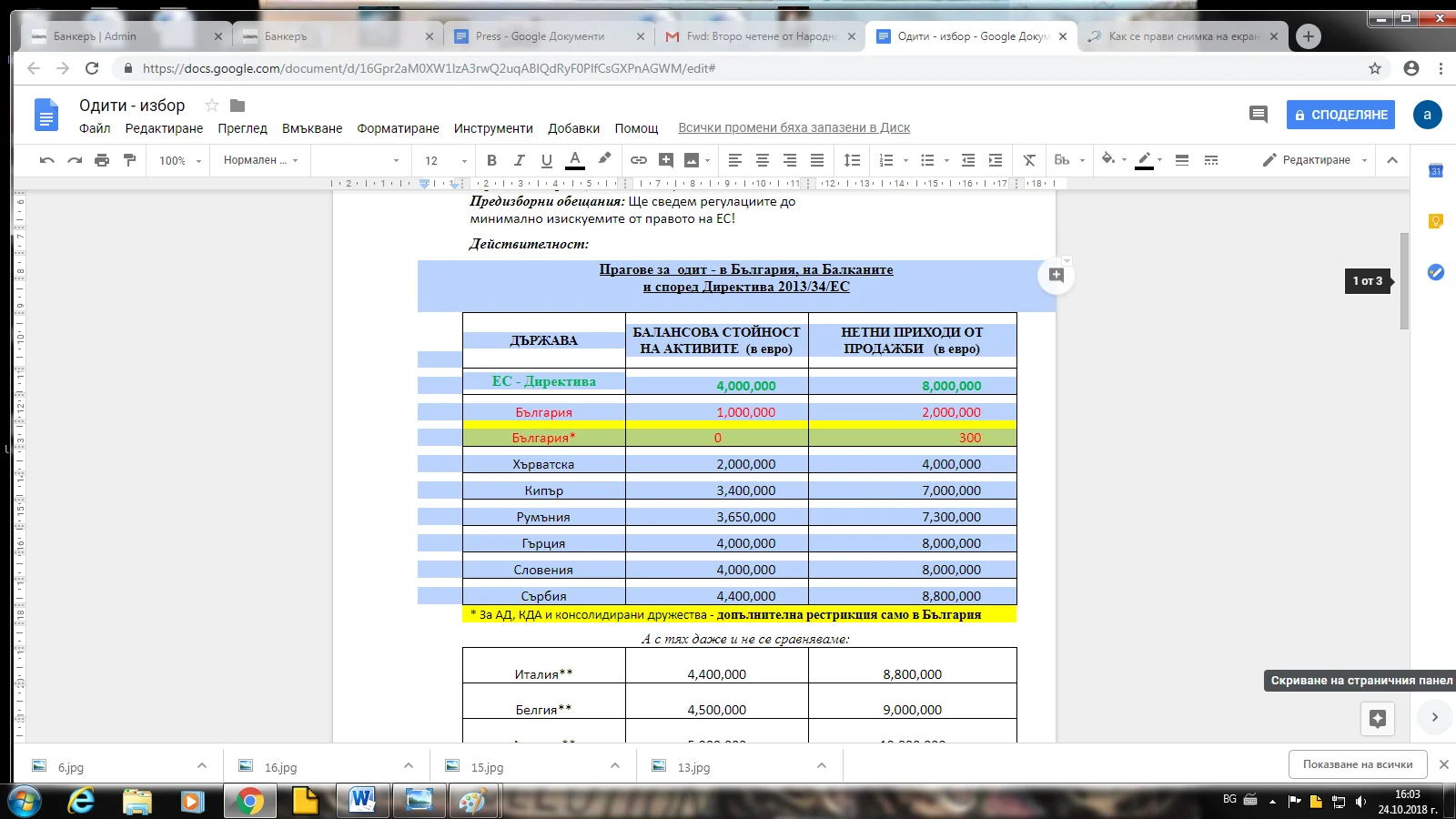This screenshot has height=819, width=1456.
Task: Open the border dash style options
Action: click(x=1211, y=160)
